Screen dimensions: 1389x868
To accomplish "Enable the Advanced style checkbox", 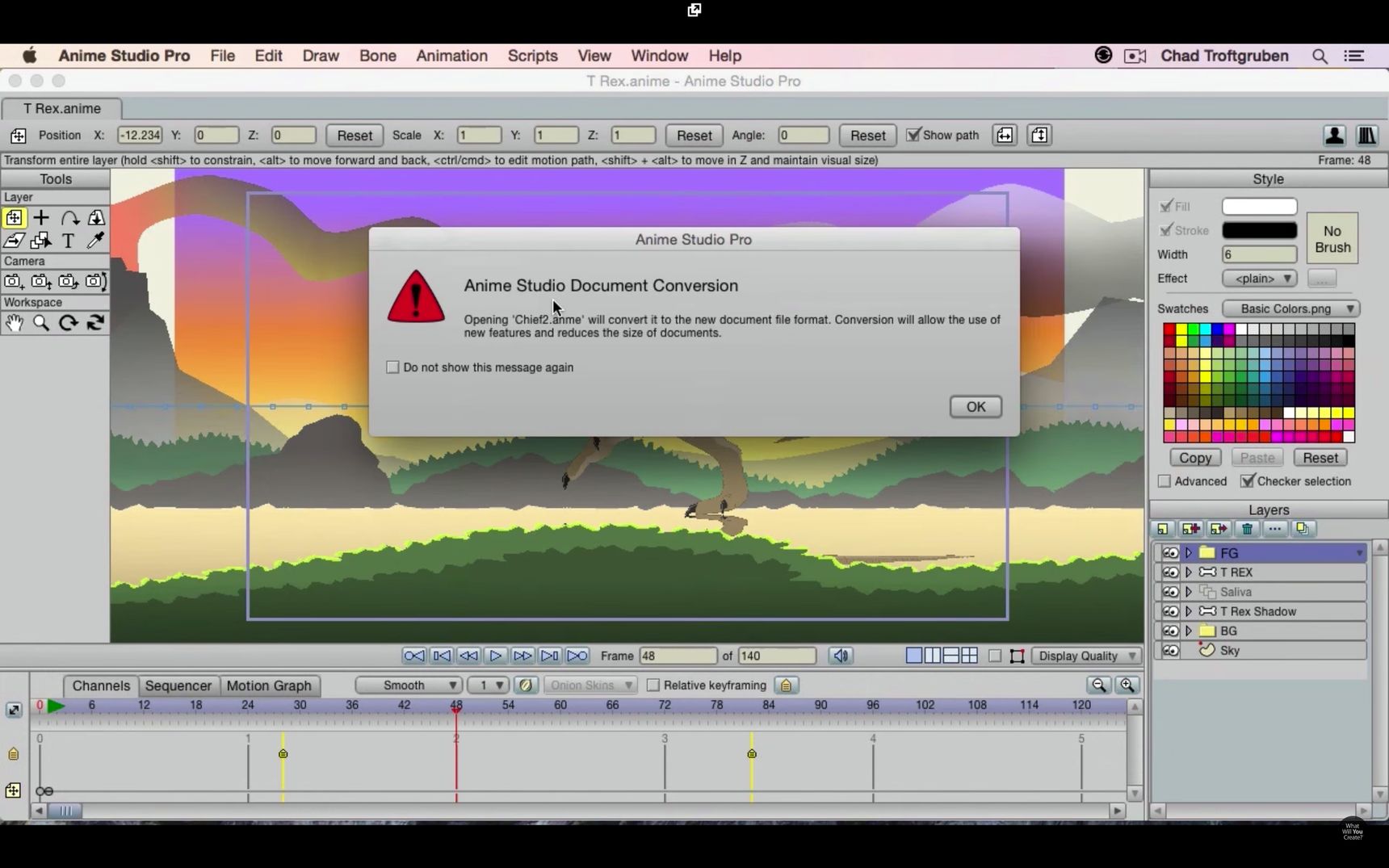I will tap(1164, 481).
